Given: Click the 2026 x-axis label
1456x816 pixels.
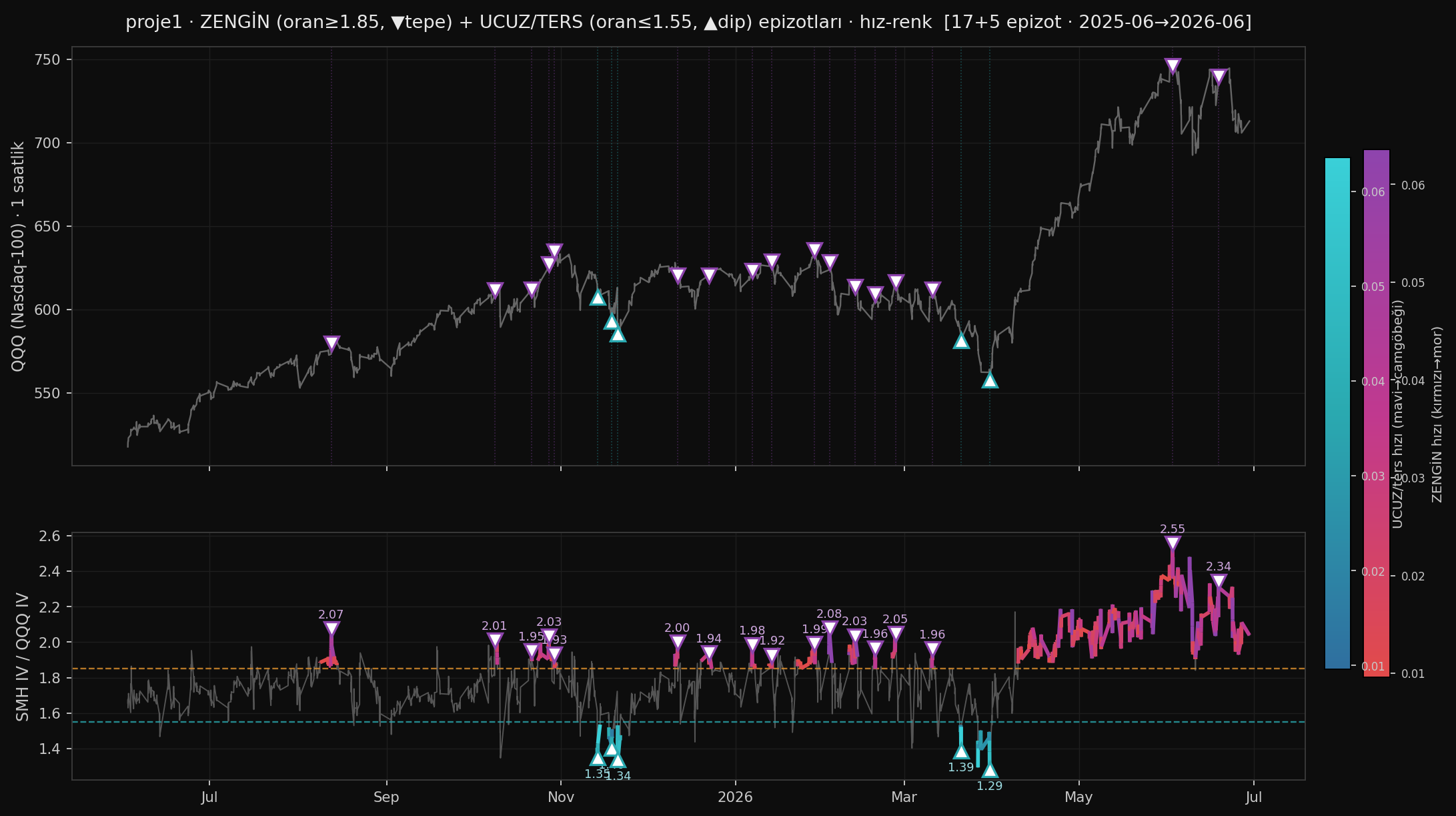Looking at the screenshot, I should [x=735, y=797].
